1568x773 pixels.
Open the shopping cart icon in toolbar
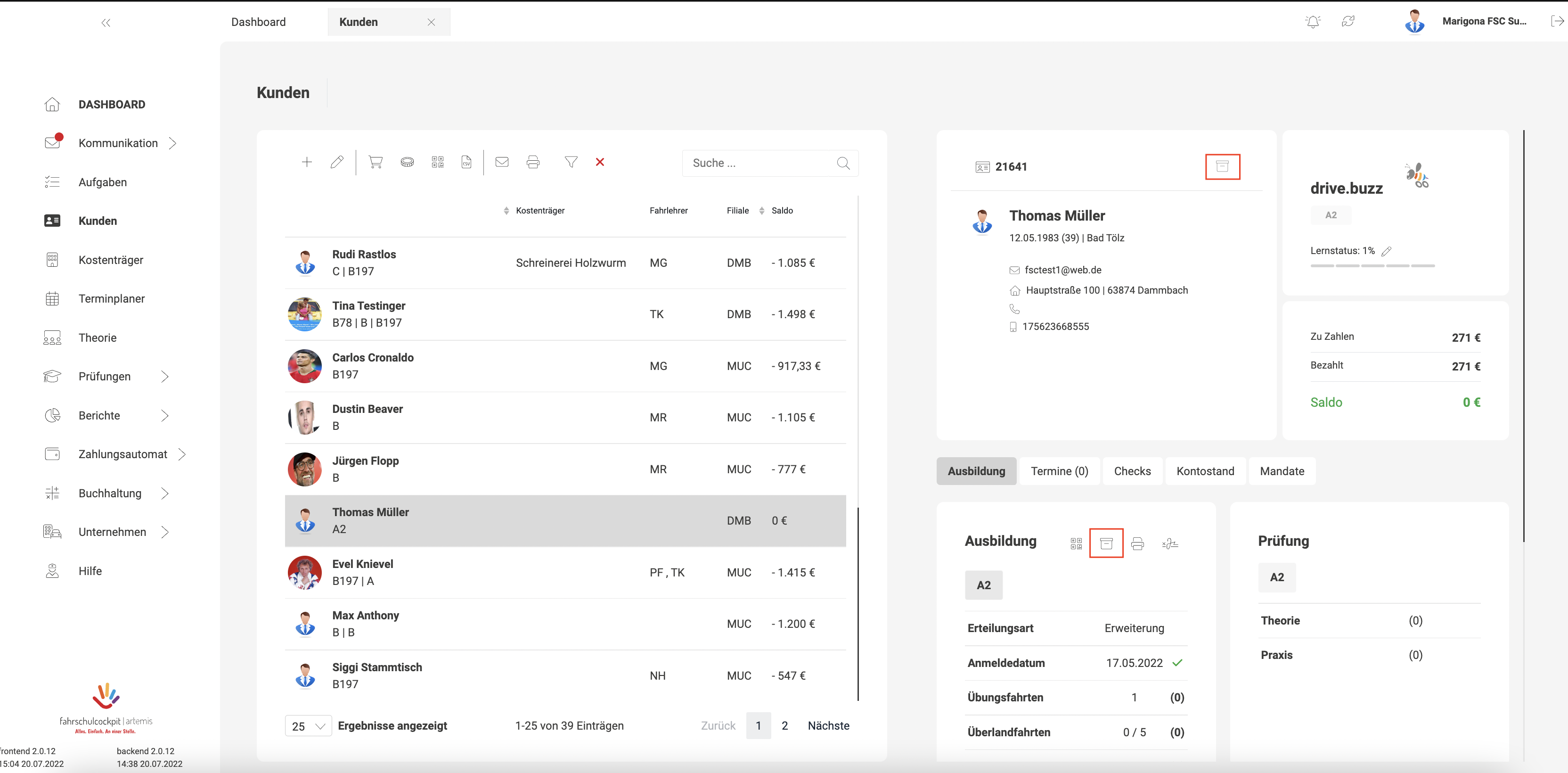pos(376,162)
